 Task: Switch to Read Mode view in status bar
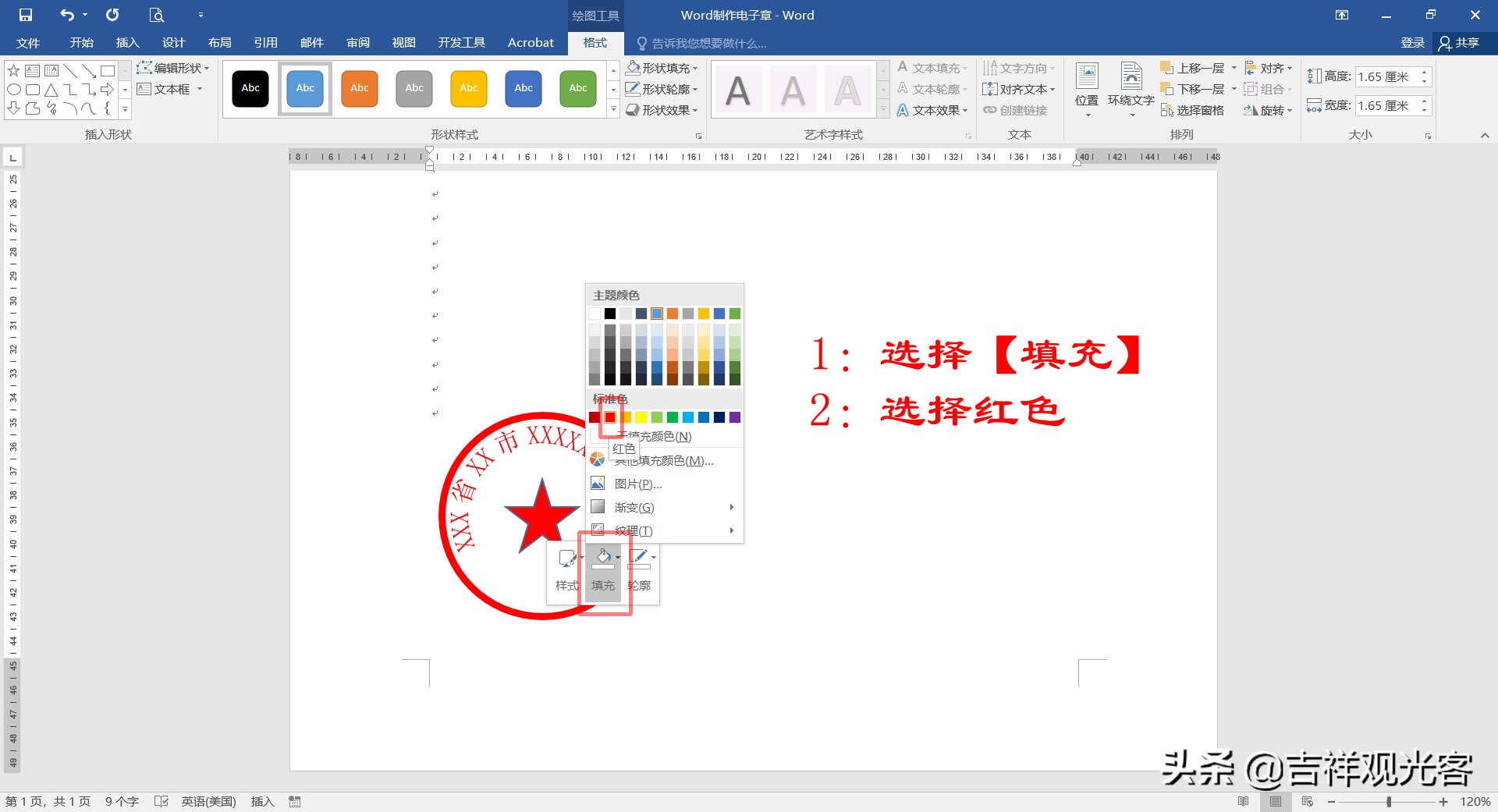pyautogui.click(x=1244, y=801)
